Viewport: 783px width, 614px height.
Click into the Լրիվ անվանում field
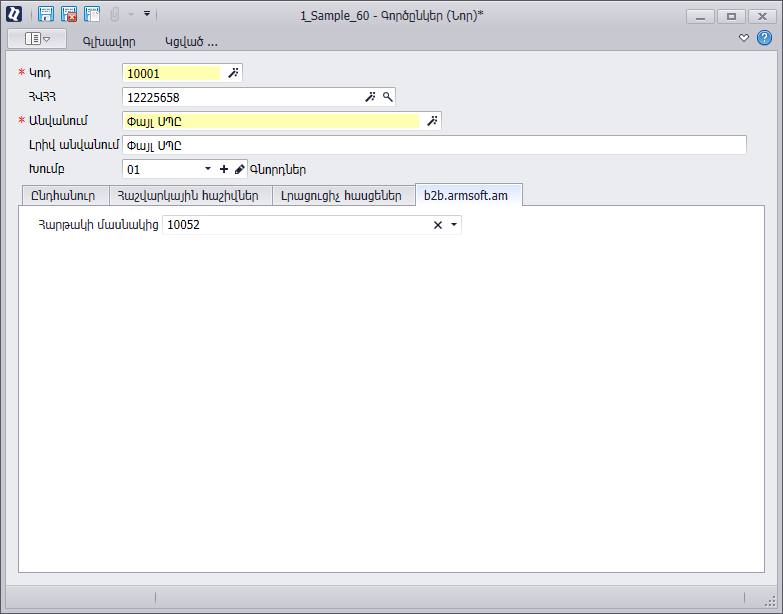(434, 145)
